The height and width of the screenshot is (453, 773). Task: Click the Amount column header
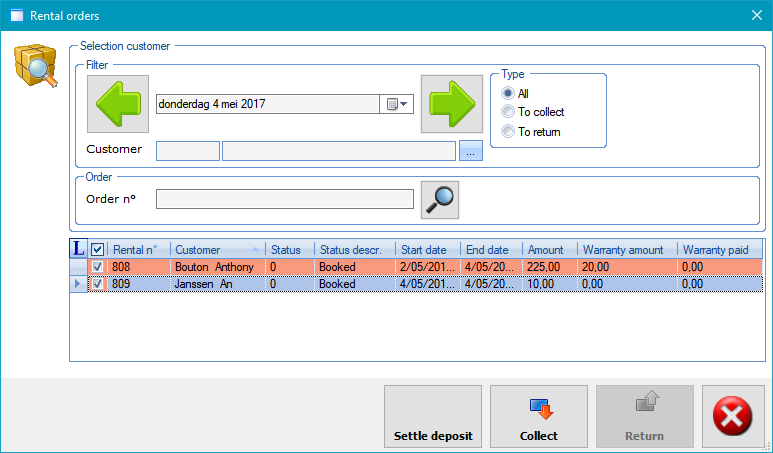(547, 250)
